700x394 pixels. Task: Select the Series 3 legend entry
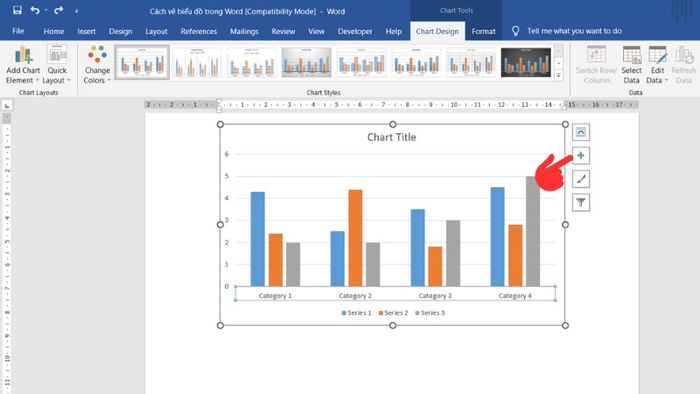(430, 313)
